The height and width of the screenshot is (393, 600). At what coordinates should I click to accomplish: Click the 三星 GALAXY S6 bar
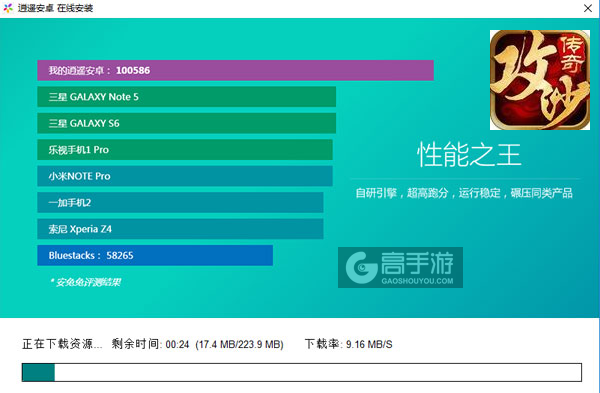click(x=186, y=123)
